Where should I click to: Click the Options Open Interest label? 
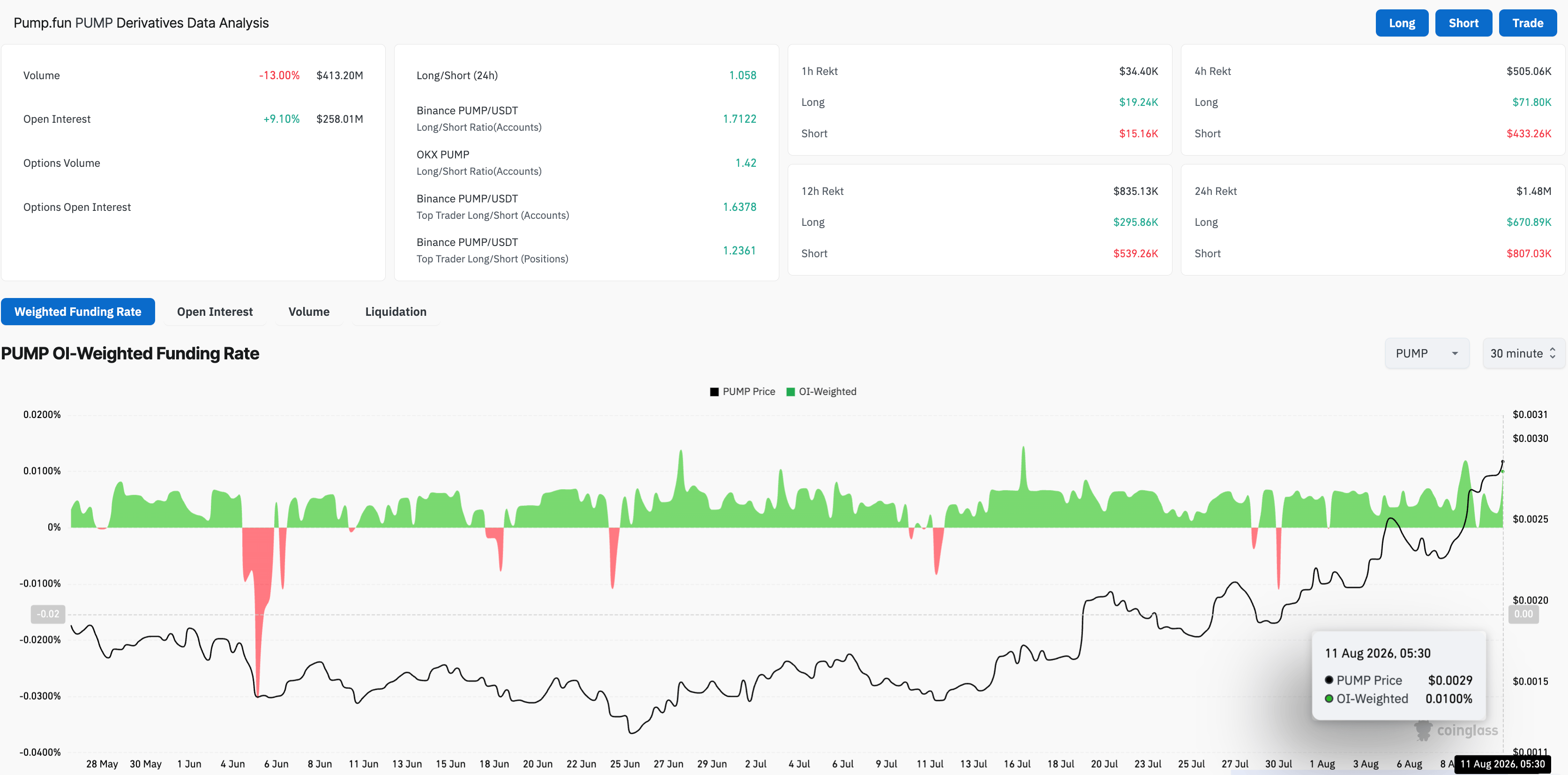[x=77, y=207]
